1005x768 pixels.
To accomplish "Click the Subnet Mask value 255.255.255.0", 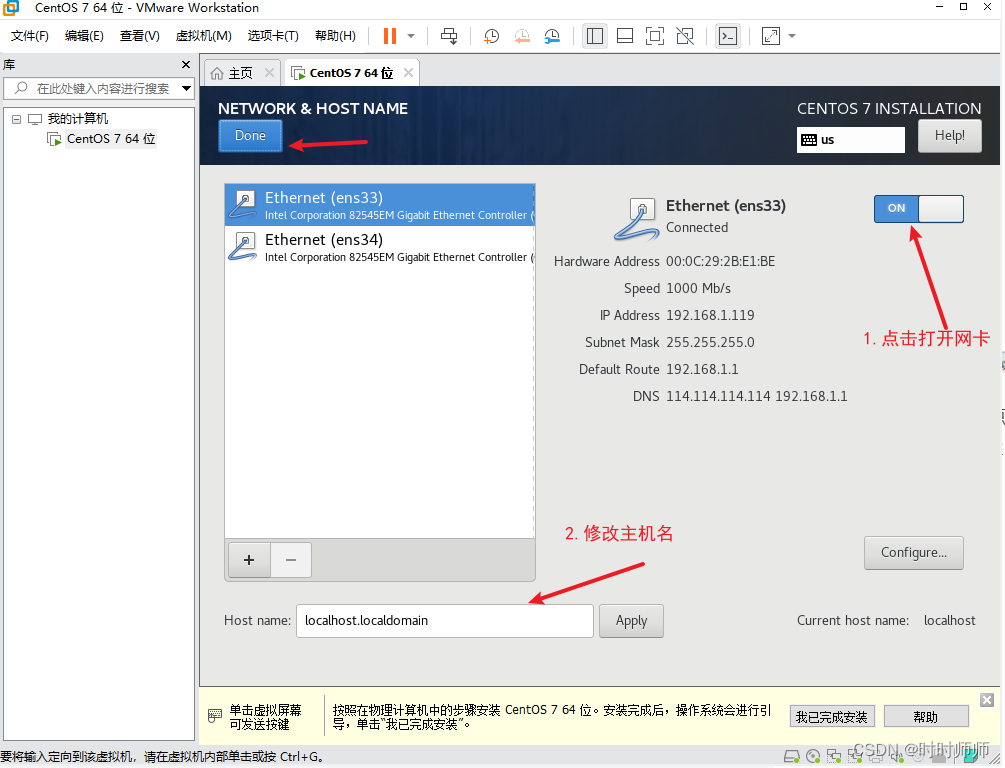I will 710,342.
